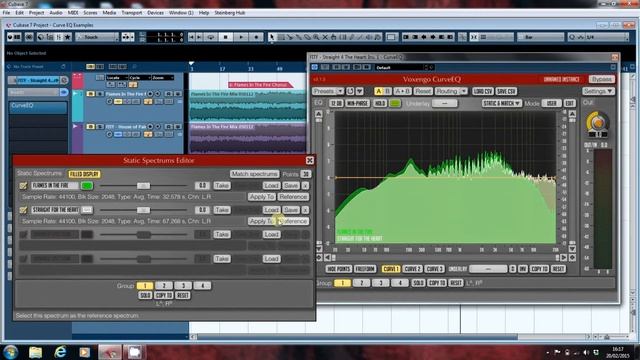Viewport: 640px width, 360px height.
Task: Select the Object Selection arrow tool
Action: [272, 37]
